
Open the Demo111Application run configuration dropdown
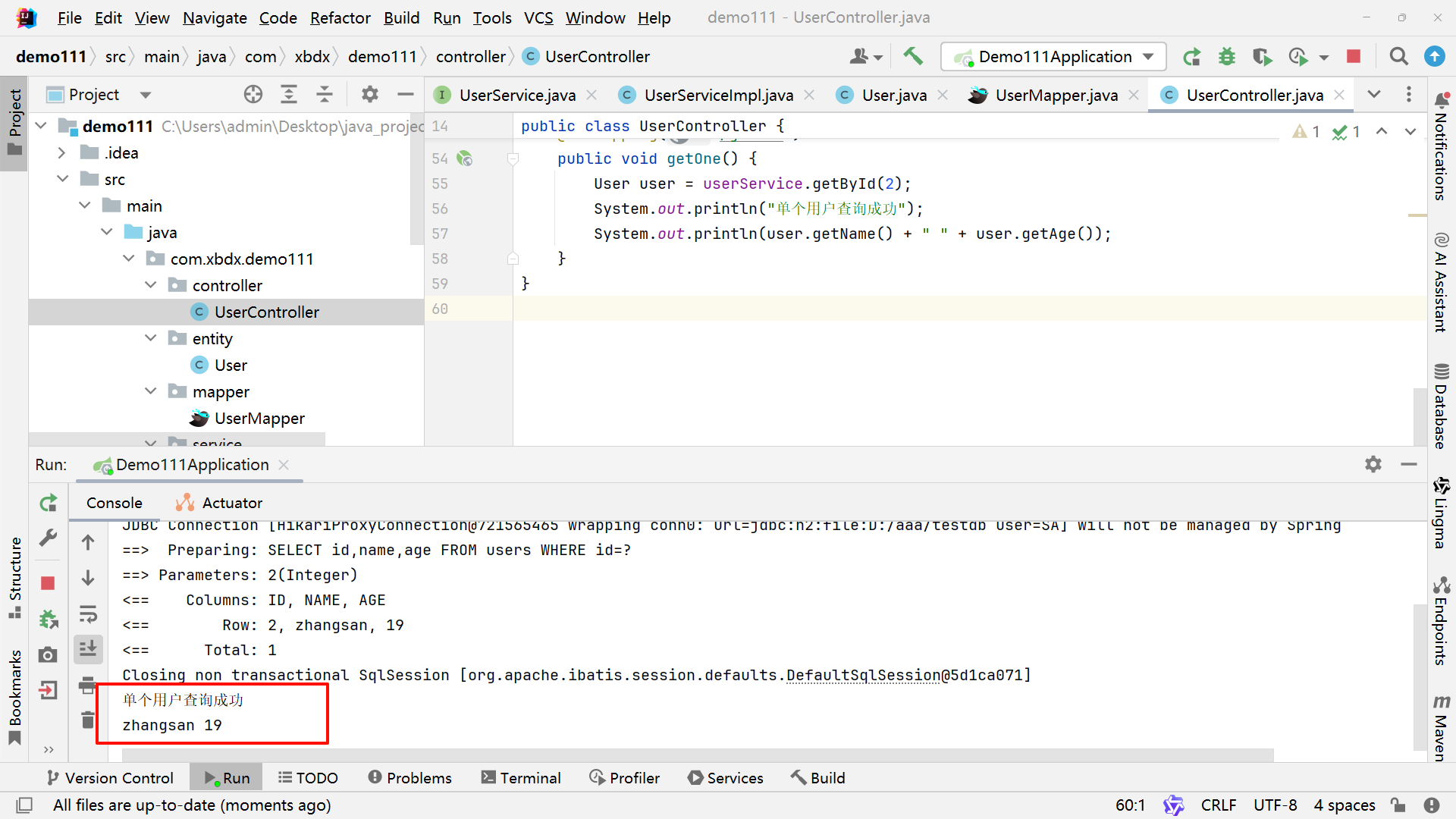(x=1054, y=56)
